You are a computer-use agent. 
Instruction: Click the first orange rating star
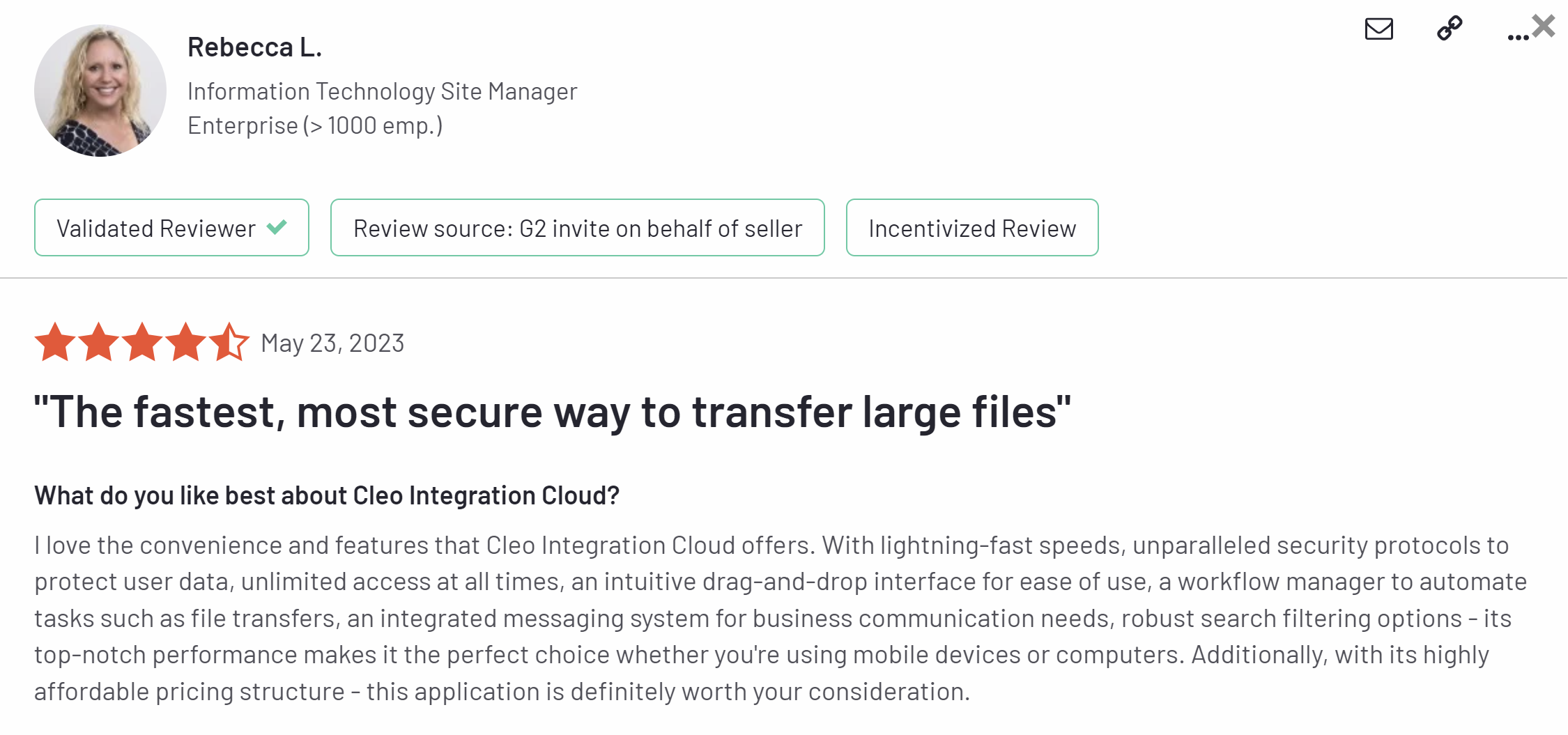[x=55, y=342]
